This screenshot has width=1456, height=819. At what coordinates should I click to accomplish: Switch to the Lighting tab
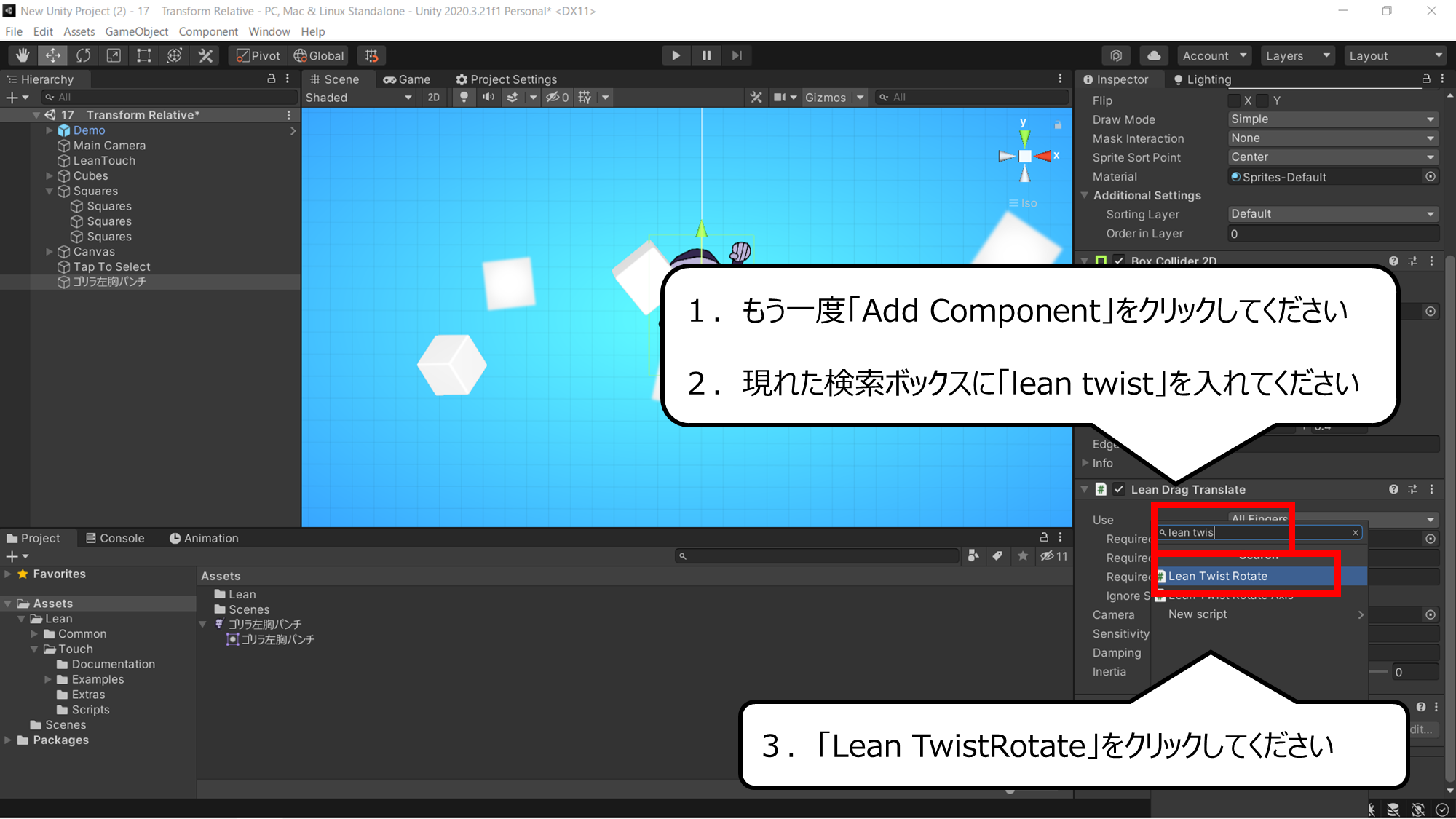click(1202, 79)
